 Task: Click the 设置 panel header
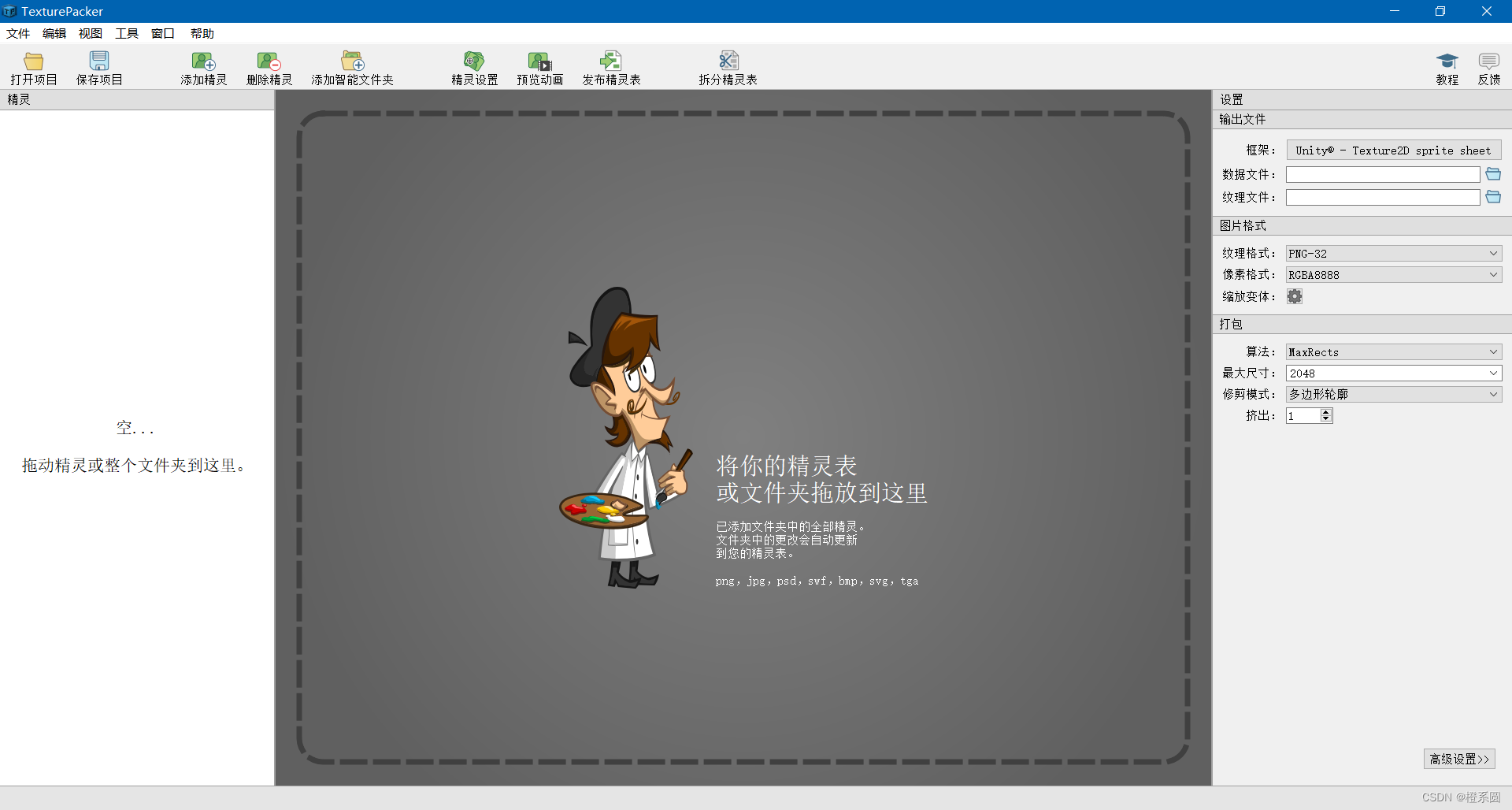point(1362,99)
